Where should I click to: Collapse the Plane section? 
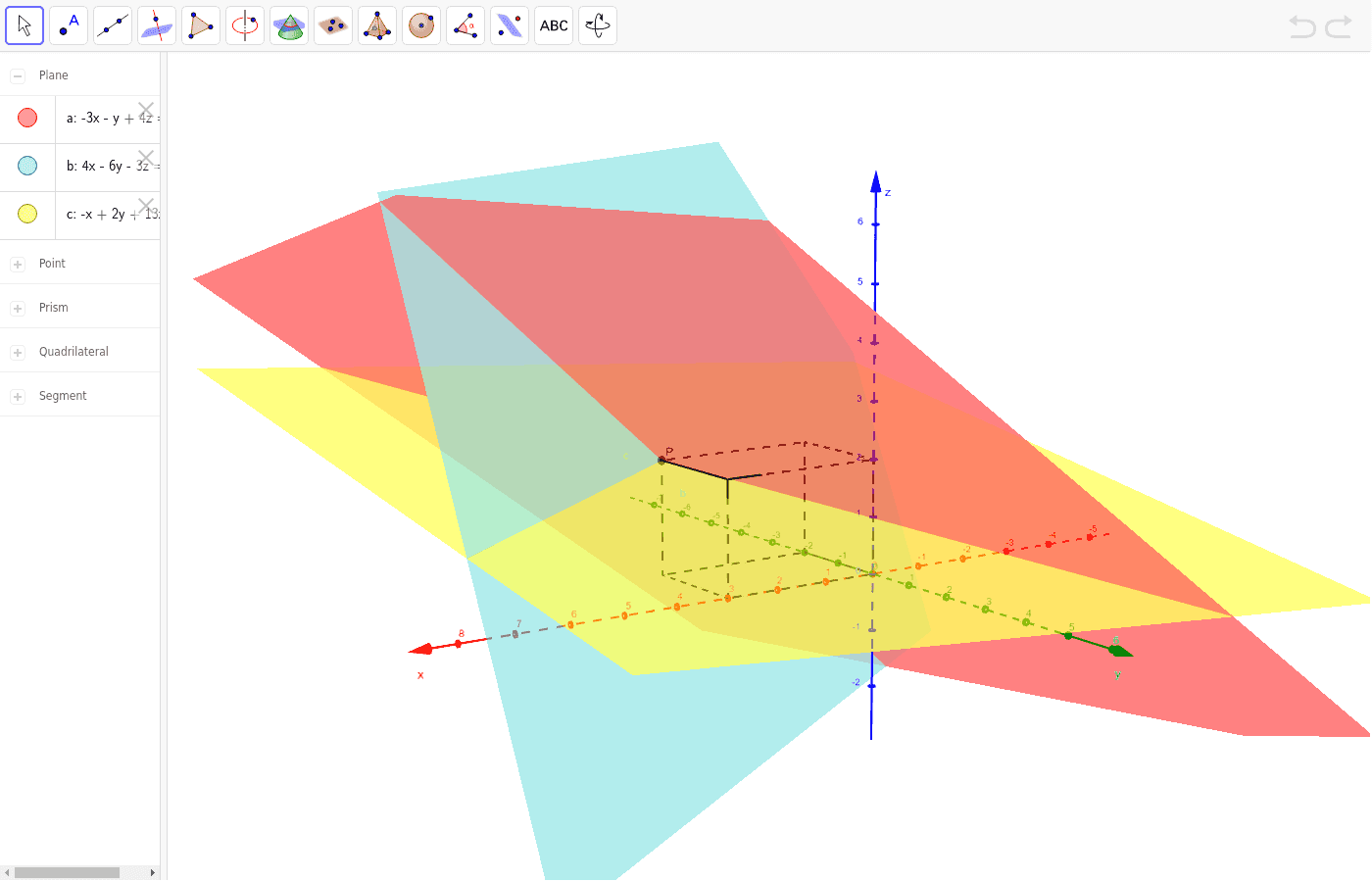17,74
